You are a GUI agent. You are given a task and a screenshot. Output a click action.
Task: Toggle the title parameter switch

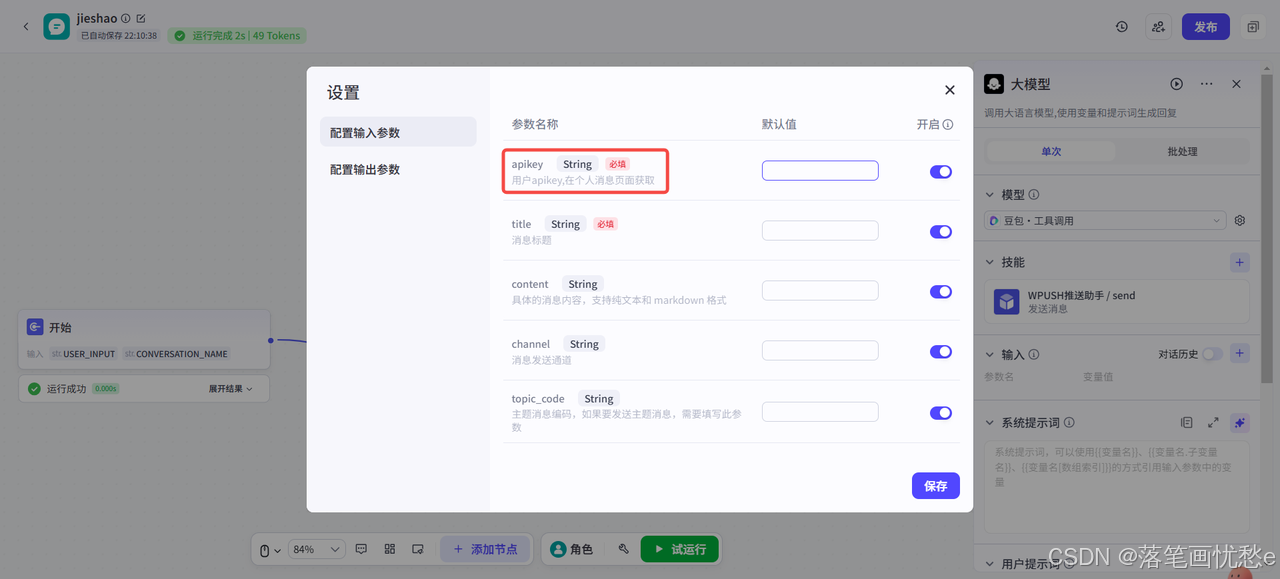941,232
